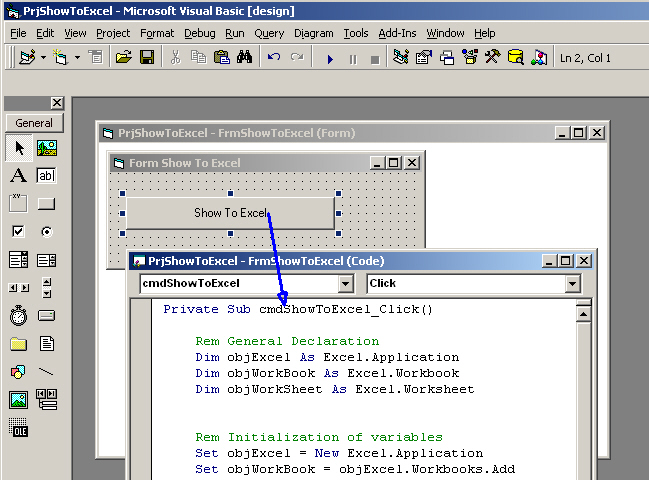Open the Add-Ins menu
This screenshot has height=480, width=649.
coord(397,33)
